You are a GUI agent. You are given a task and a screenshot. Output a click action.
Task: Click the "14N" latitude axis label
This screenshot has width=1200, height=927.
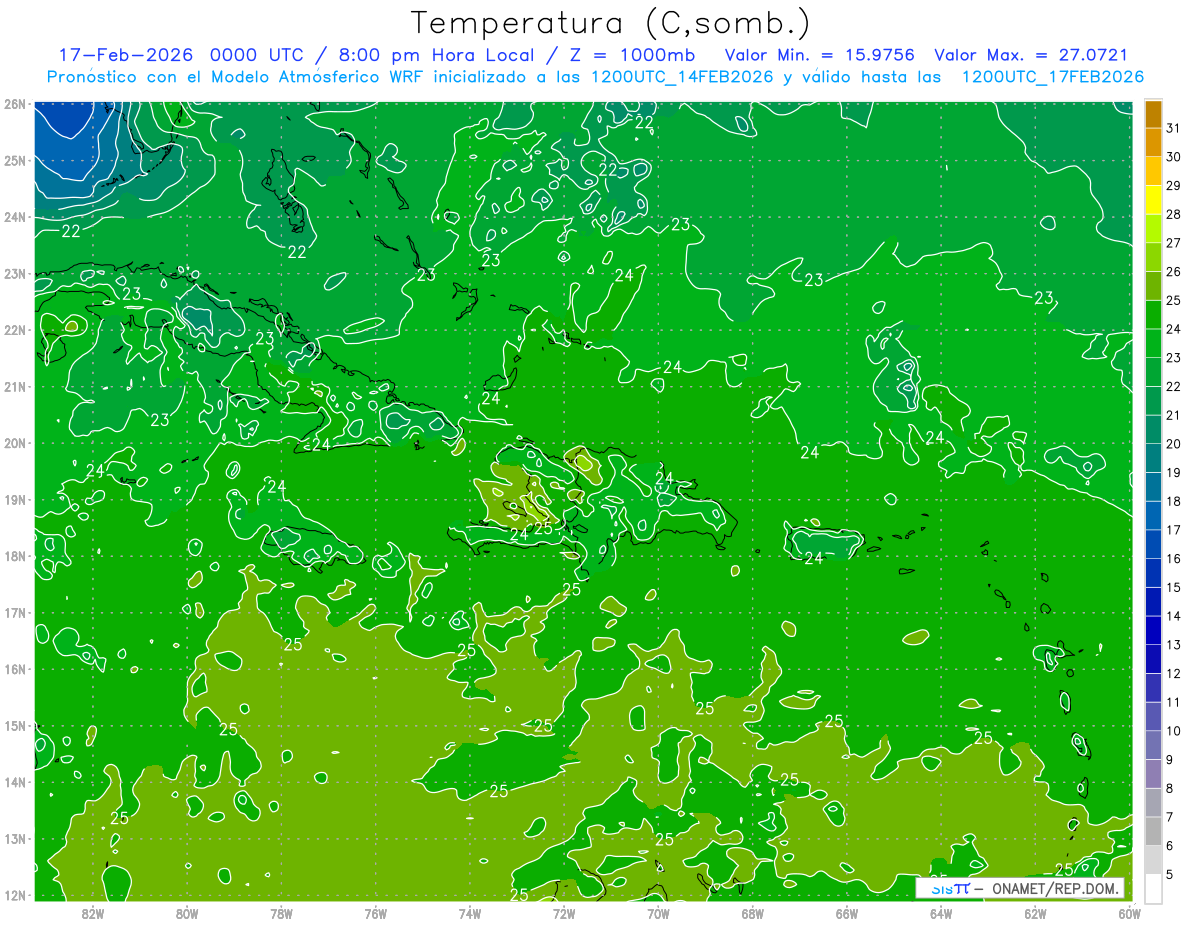(15, 782)
